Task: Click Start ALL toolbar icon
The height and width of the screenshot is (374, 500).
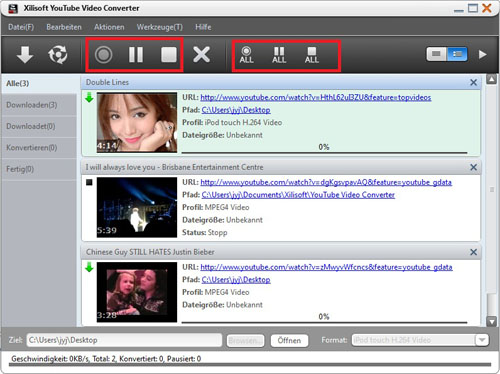Action: tap(246, 55)
